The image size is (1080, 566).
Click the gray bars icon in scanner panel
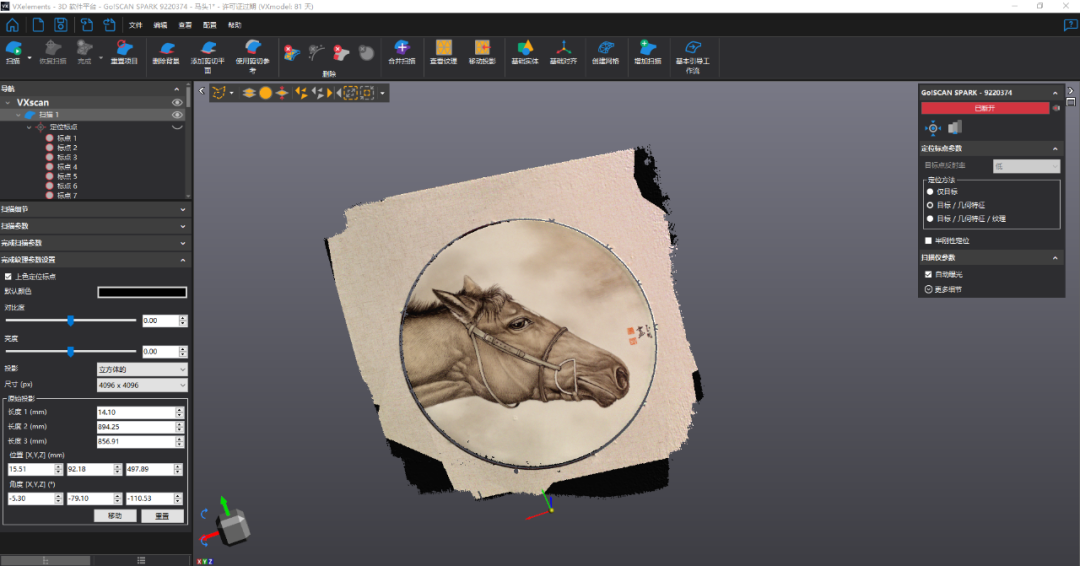point(955,128)
